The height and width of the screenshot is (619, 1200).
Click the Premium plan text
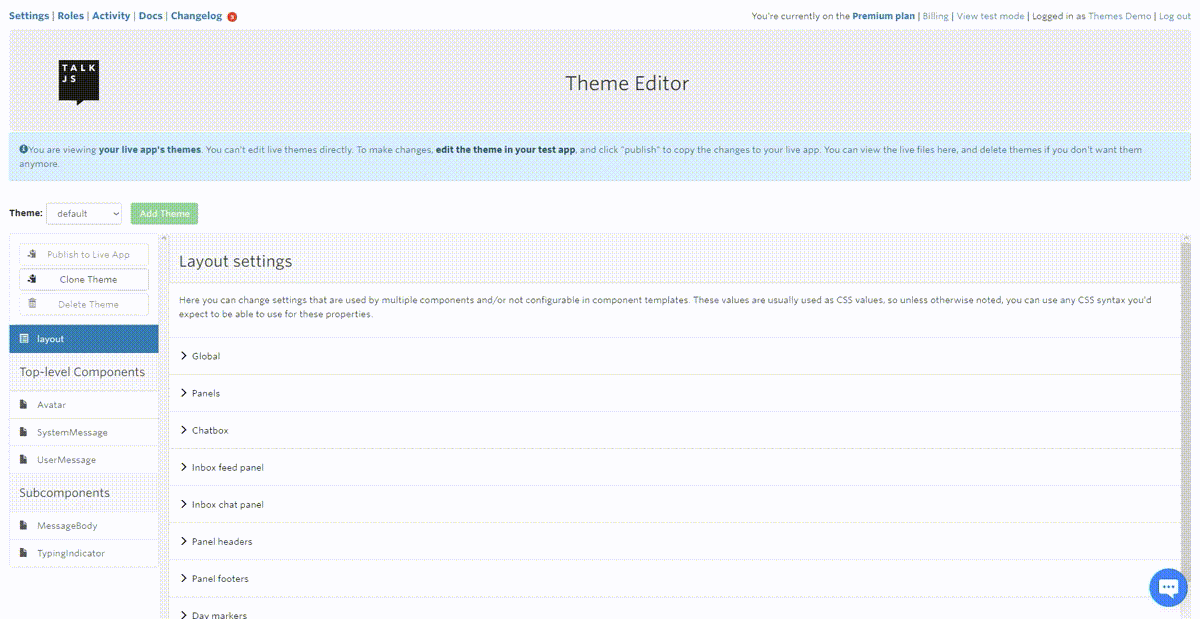pyautogui.click(x=884, y=16)
